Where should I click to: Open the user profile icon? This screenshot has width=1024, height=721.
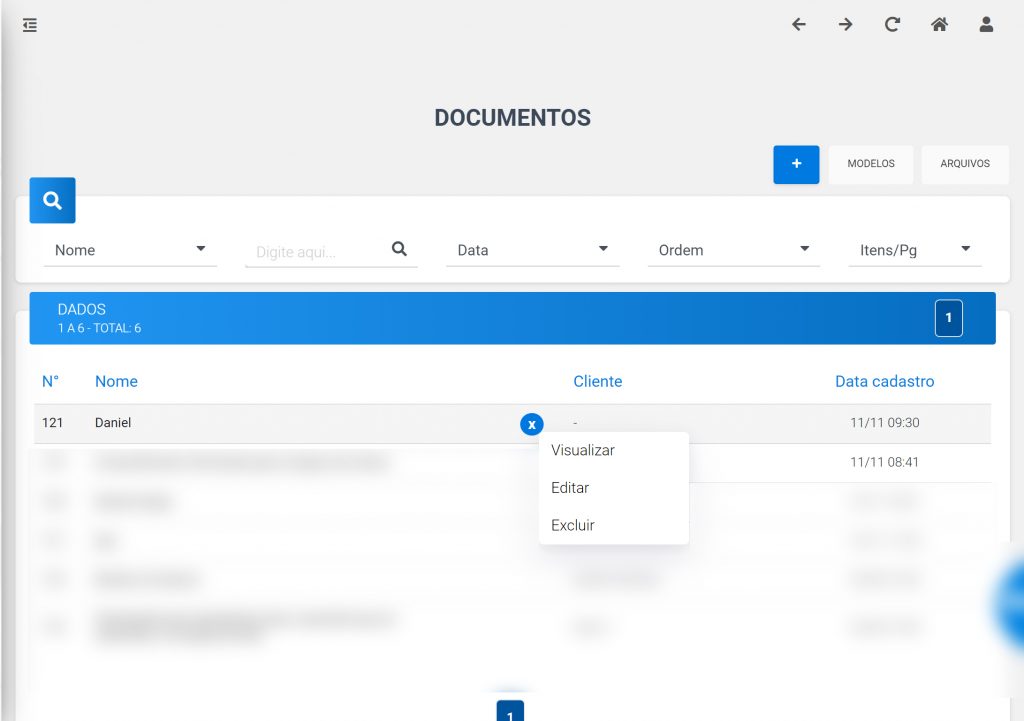tap(986, 25)
